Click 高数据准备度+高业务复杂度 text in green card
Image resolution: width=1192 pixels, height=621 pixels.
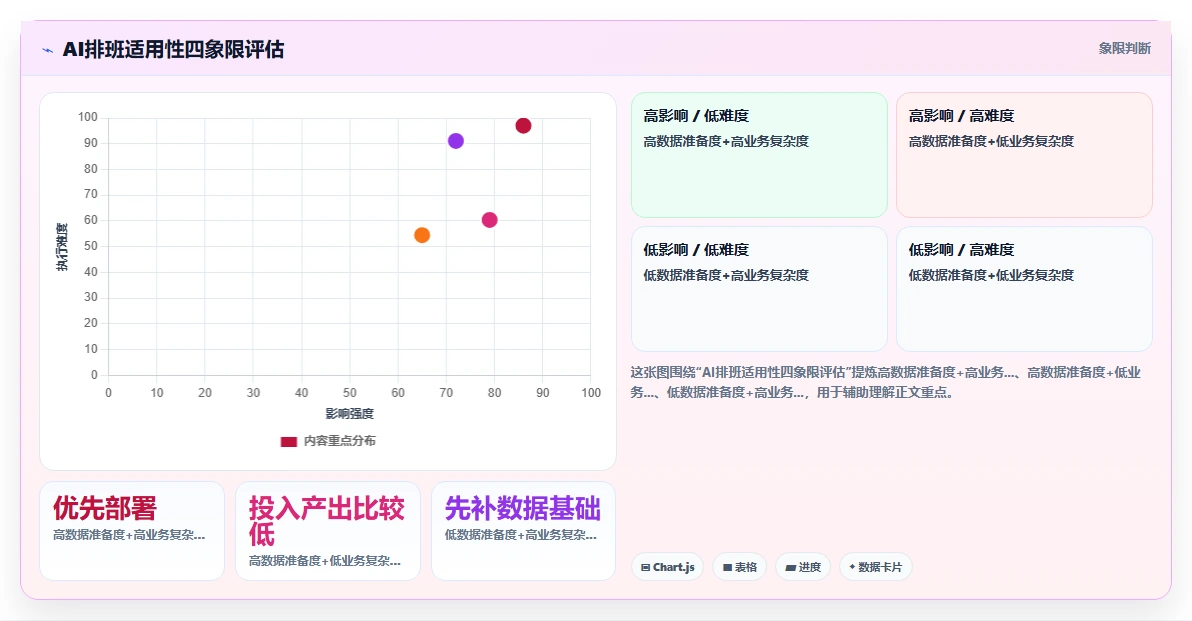(x=726, y=141)
